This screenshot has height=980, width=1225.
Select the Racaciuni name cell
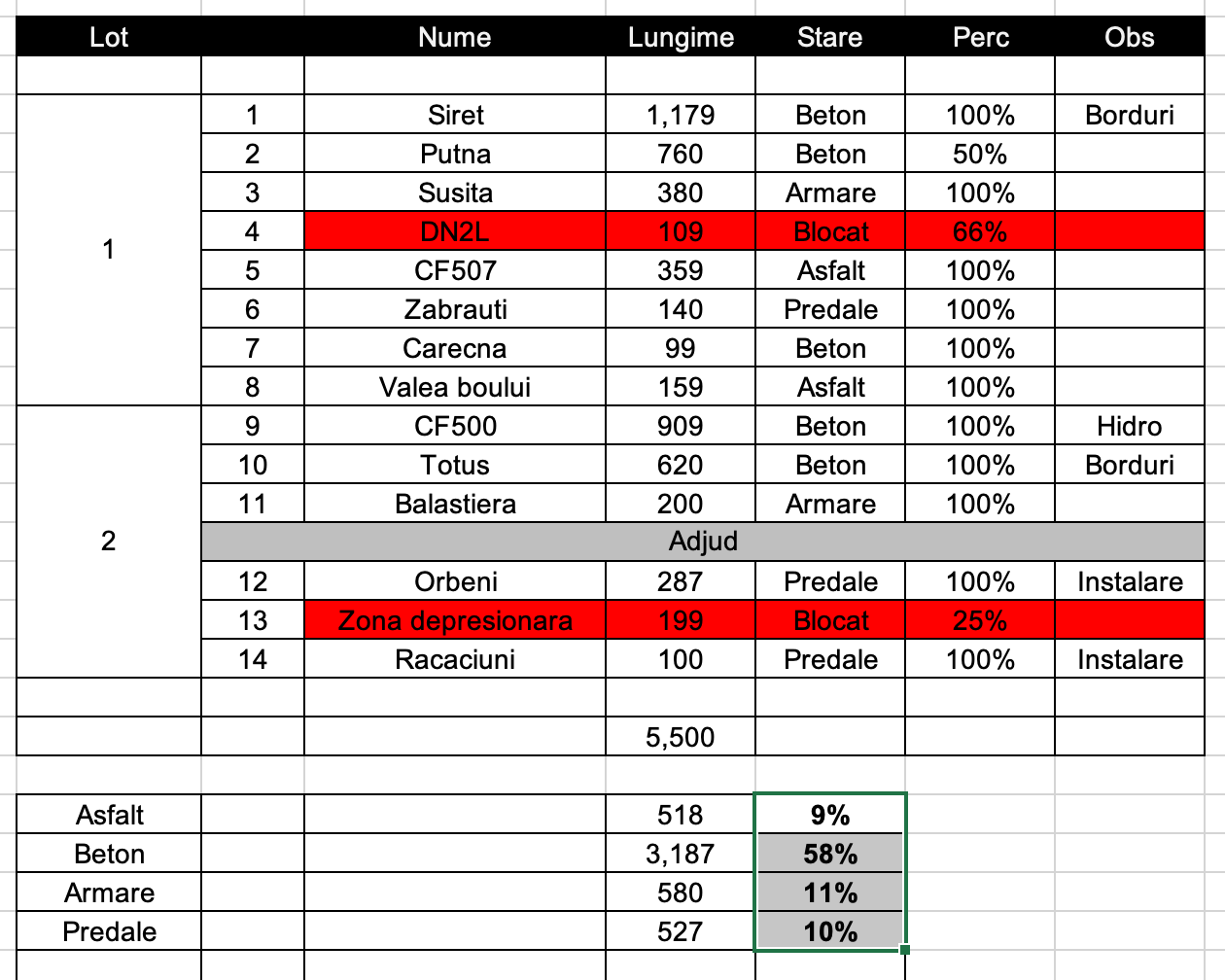(x=455, y=659)
